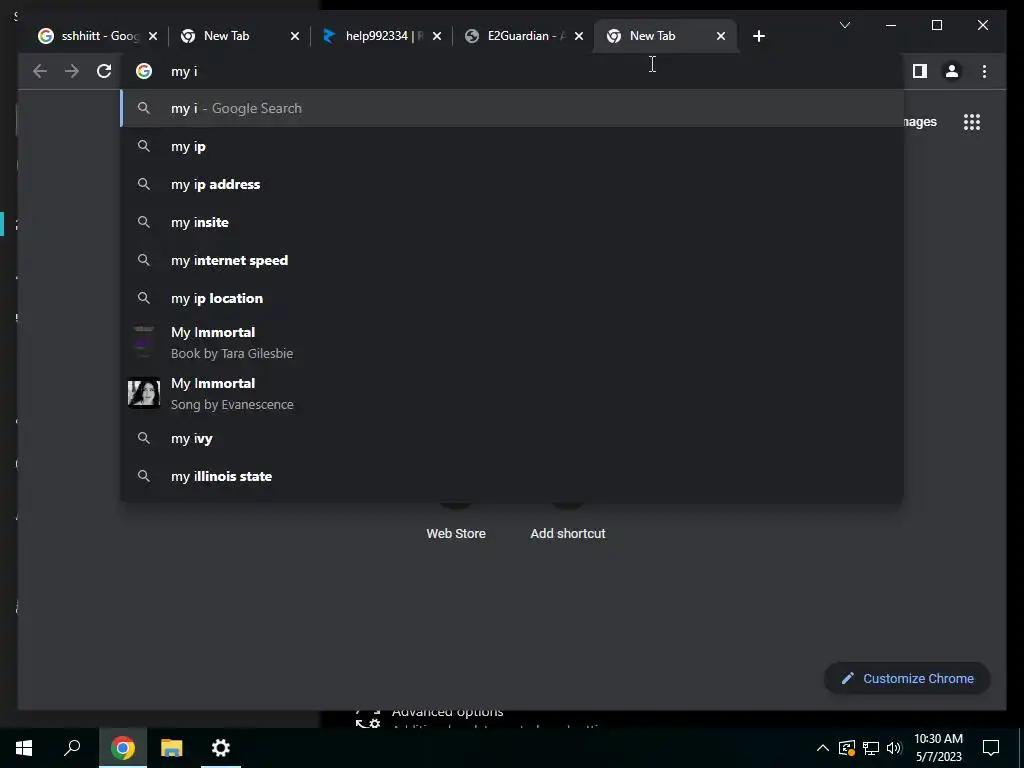Click the volume speaker tray icon
The image size is (1024, 768).
[894, 748]
